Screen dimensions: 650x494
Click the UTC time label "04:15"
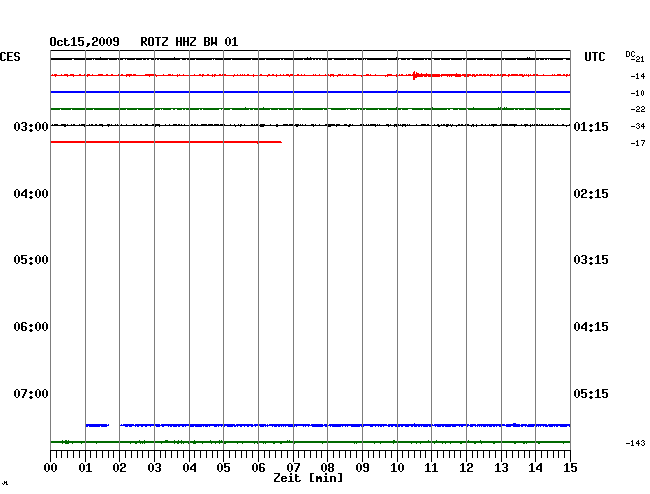pos(591,327)
